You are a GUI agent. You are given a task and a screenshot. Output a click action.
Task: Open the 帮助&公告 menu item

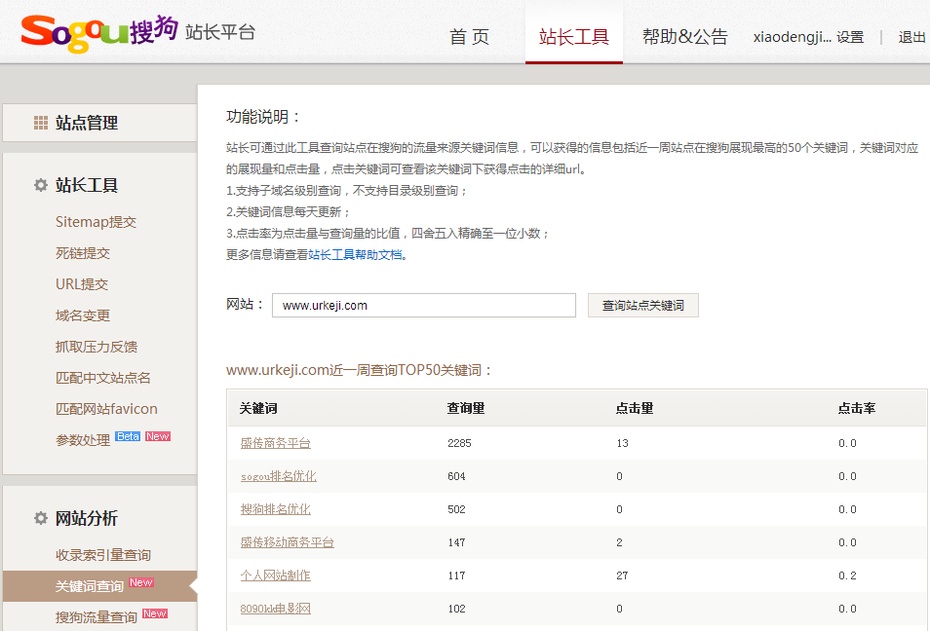click(x=684, y=36)
